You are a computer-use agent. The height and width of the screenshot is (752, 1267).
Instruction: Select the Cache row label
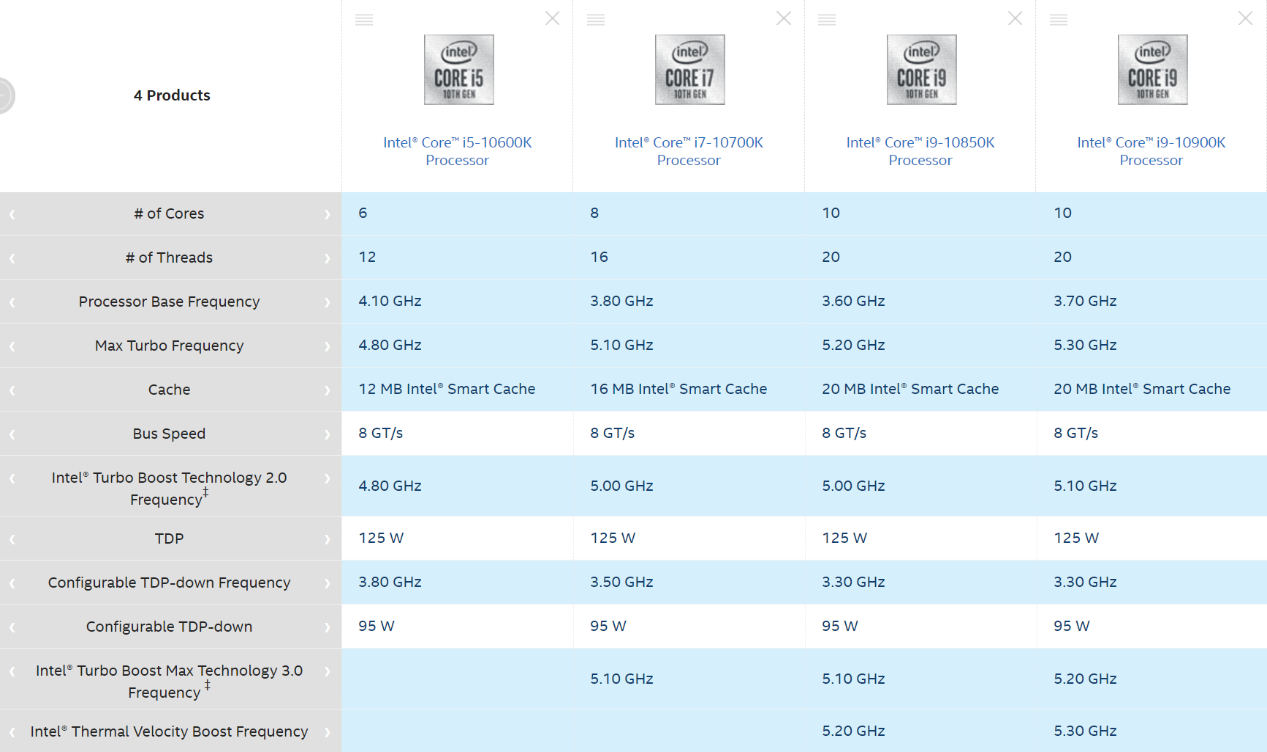click(169, 390)
